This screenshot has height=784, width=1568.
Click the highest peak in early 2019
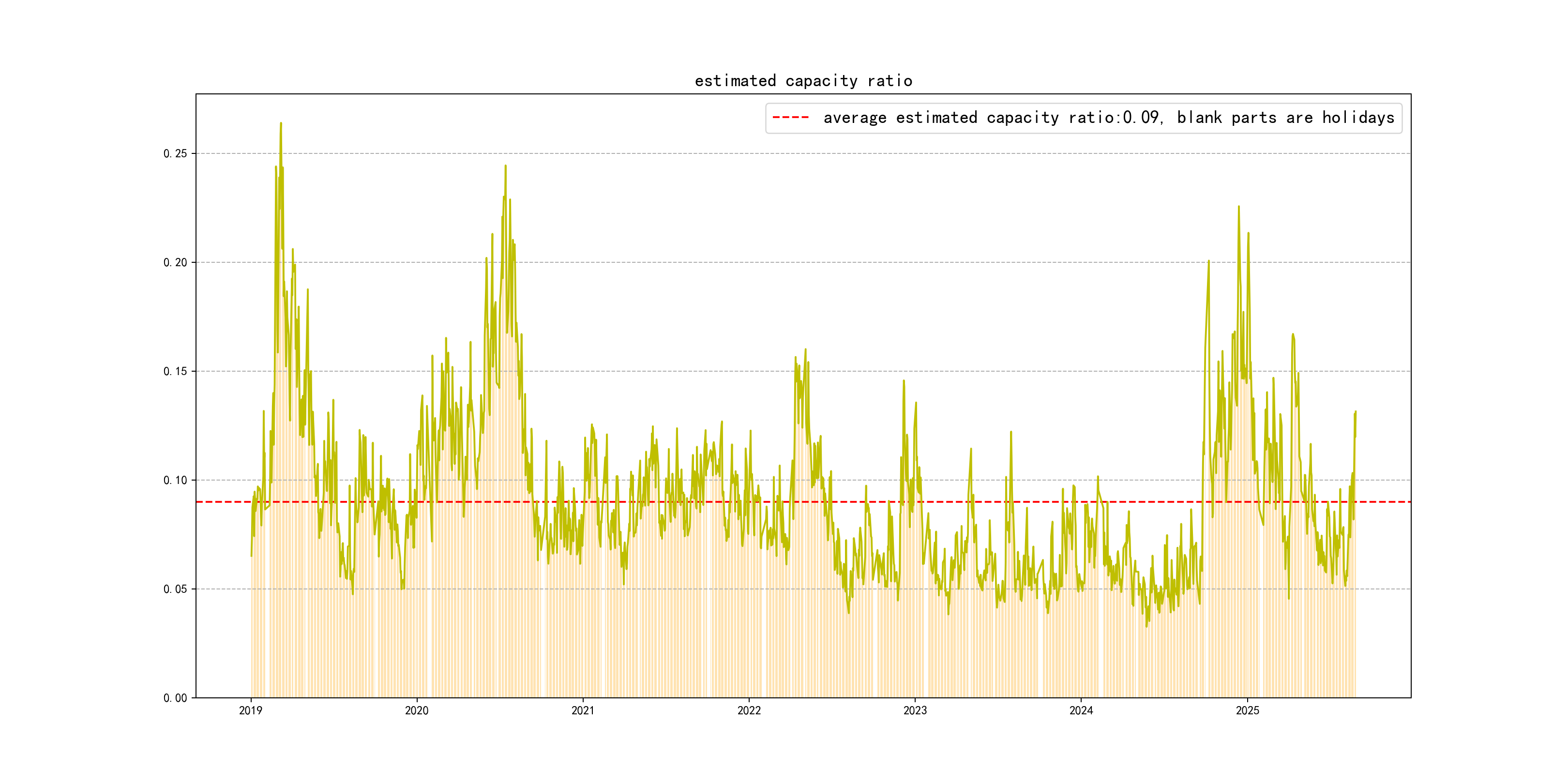(281, 123)
